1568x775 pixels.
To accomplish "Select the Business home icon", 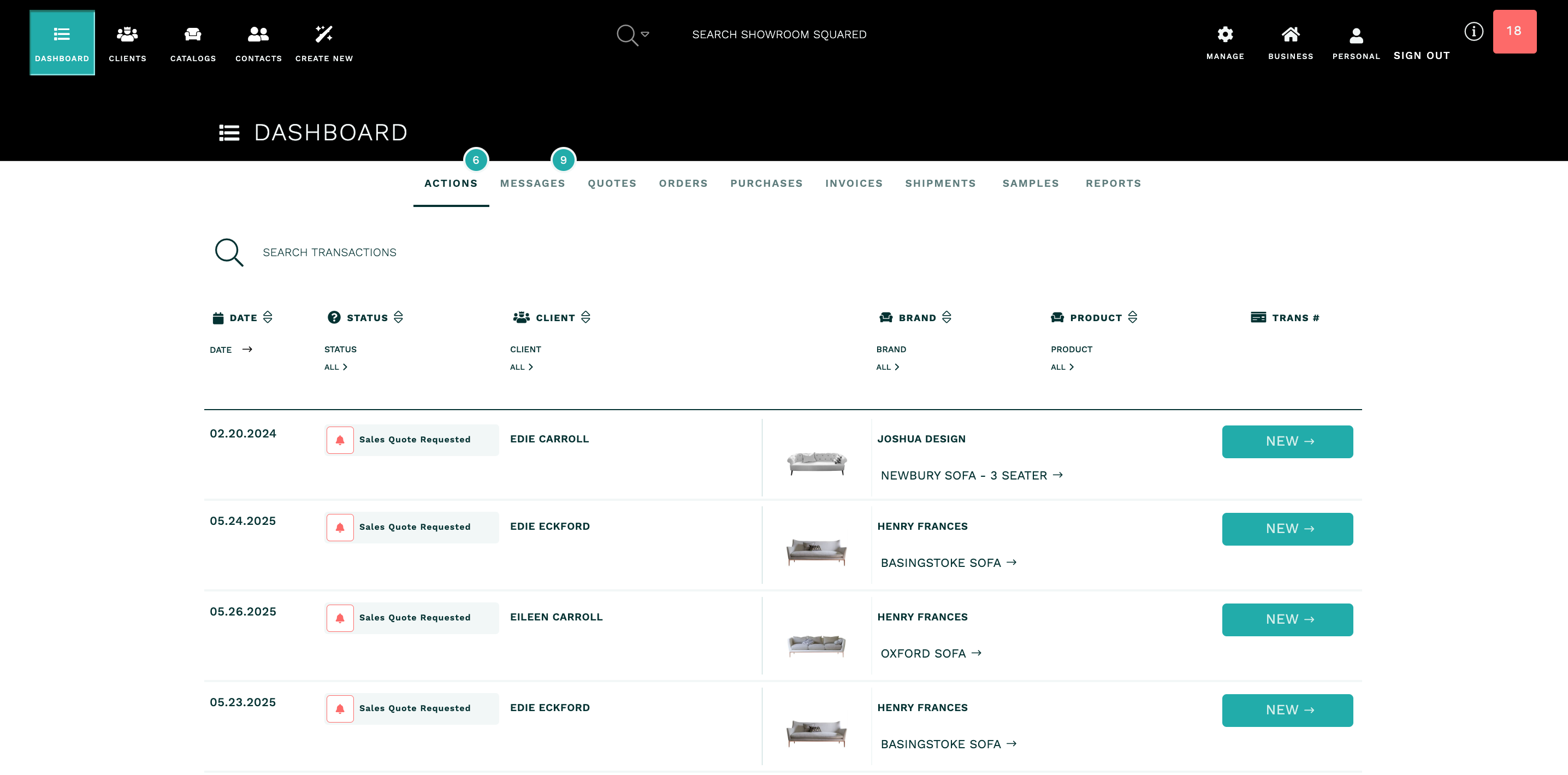I will 1290,35.
